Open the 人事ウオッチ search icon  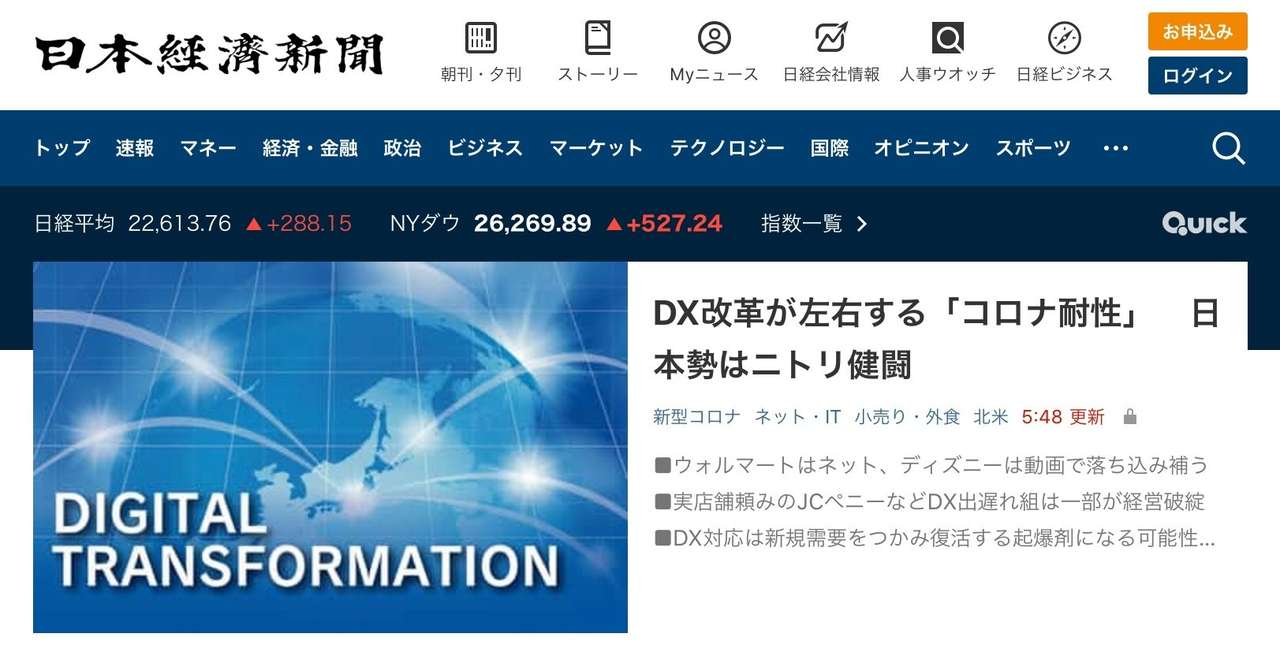[948, 38]
